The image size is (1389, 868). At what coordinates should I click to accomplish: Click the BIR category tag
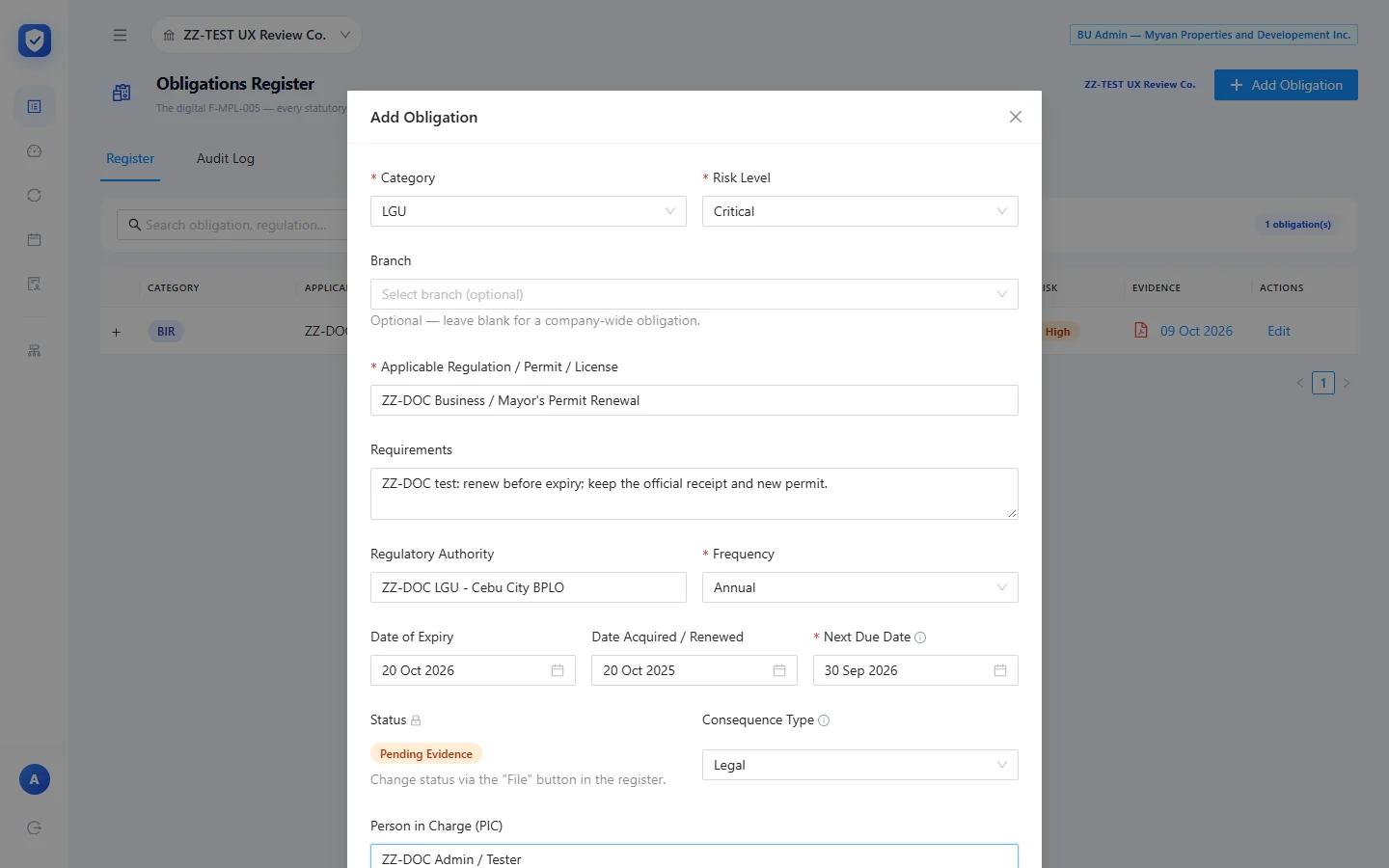(x=166, y=332)
